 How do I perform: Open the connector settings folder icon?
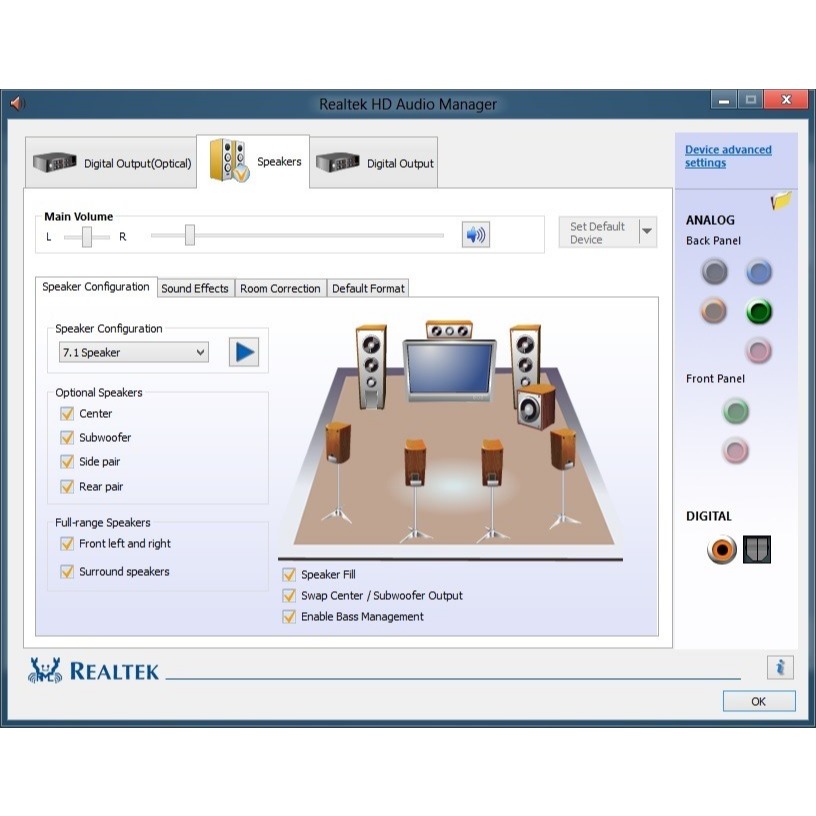tap(781, 200)
